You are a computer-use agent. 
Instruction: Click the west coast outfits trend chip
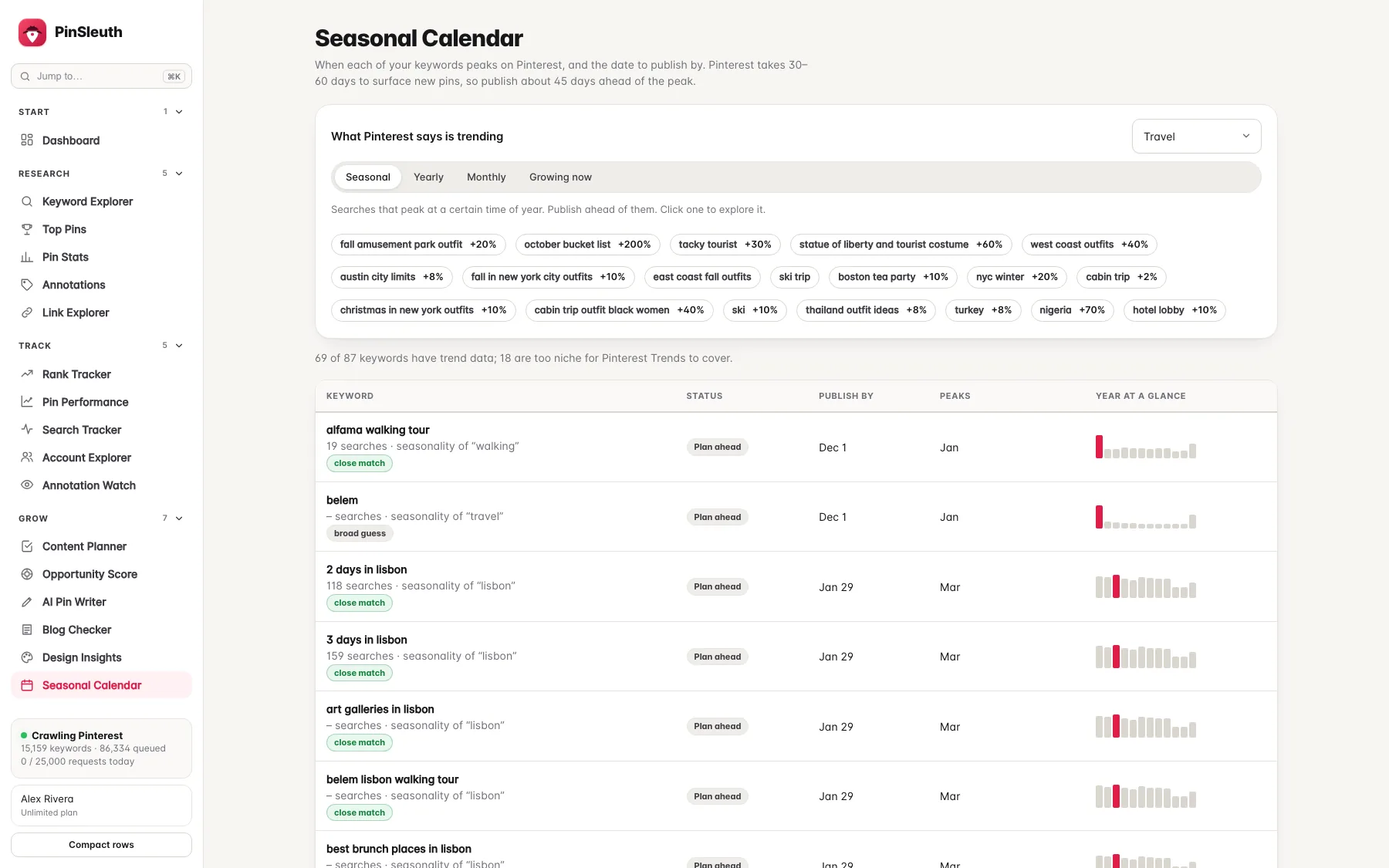[1089, 245]
